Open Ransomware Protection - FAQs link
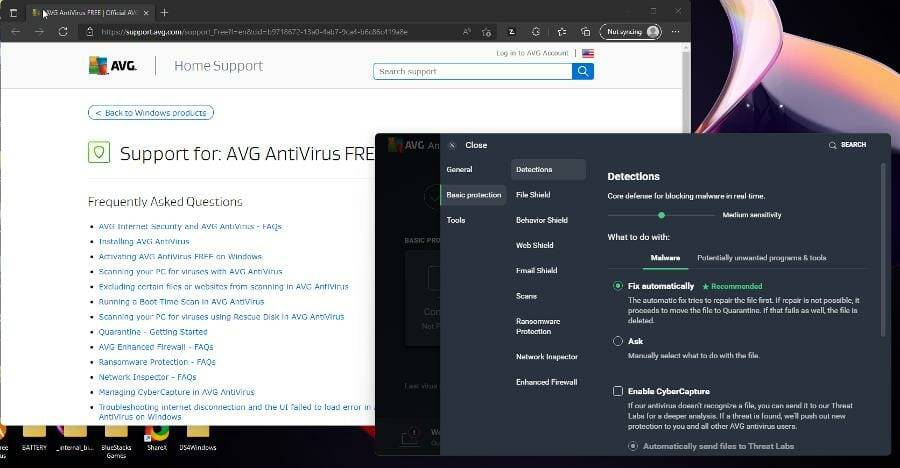 (157, 362)
